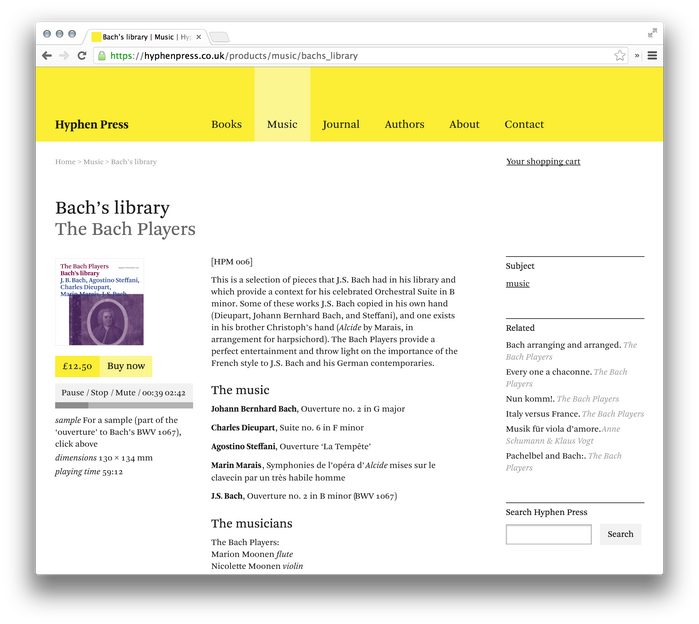The width and height of the screenshot is (699, 624).
Task: Open the Authors section
Action: pyautogui.click(x=404, y=124)
